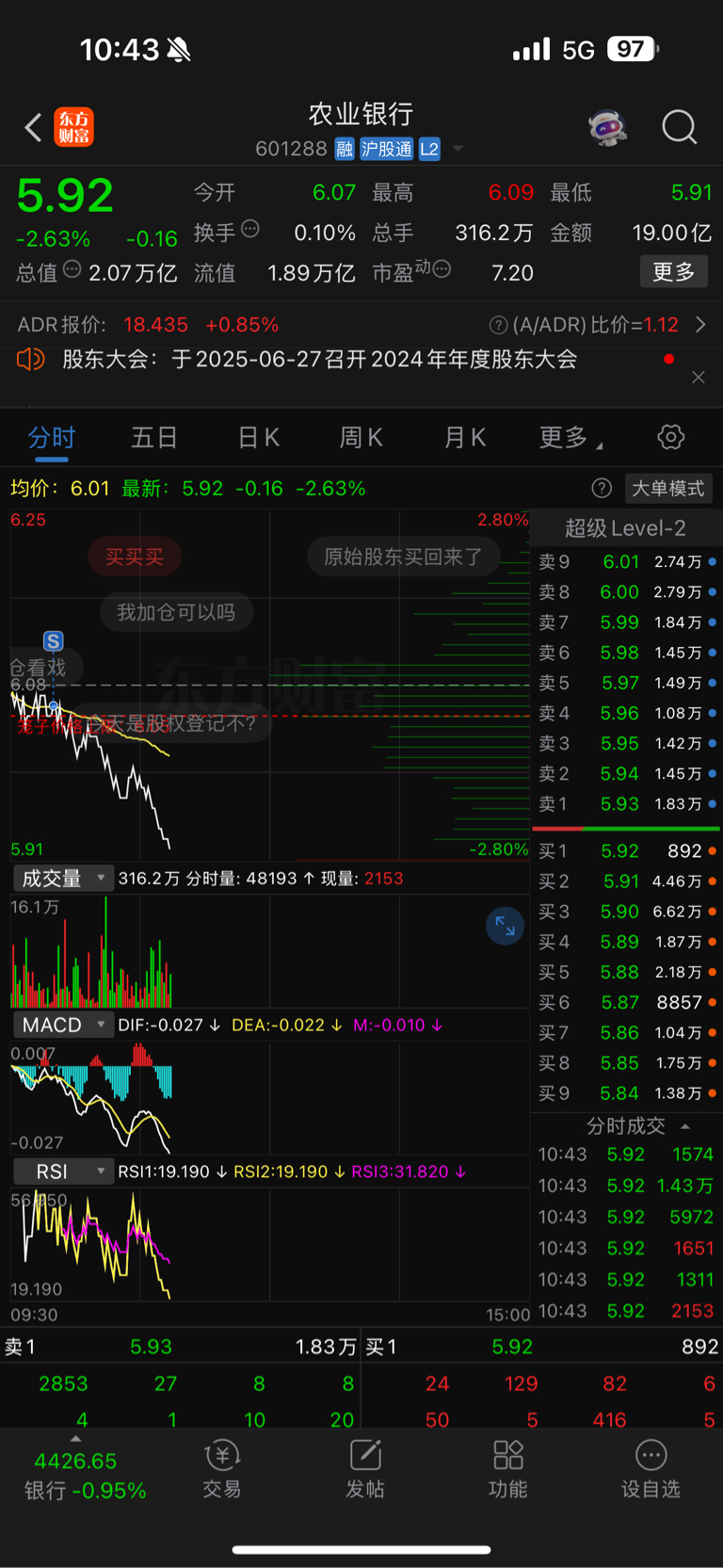Image resolution: width=723 pixels, height=1568 pixels.
Task: Tap the fullscreen expand chart icon
Action: click(x=505, y=926)
